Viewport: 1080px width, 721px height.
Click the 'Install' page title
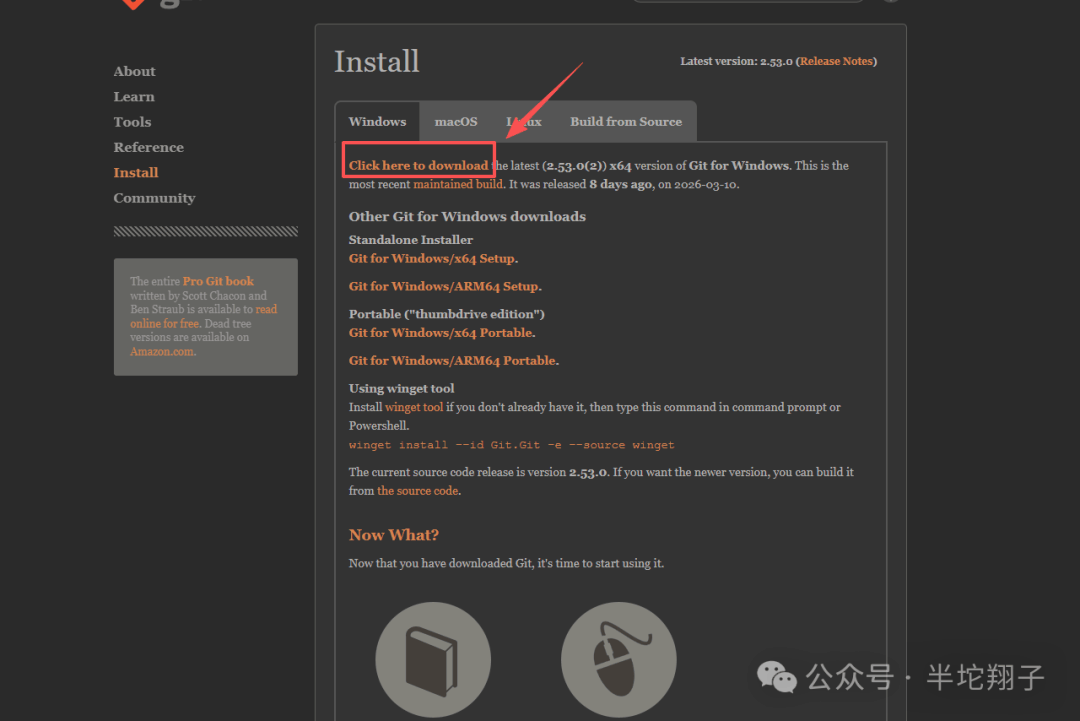377,61
